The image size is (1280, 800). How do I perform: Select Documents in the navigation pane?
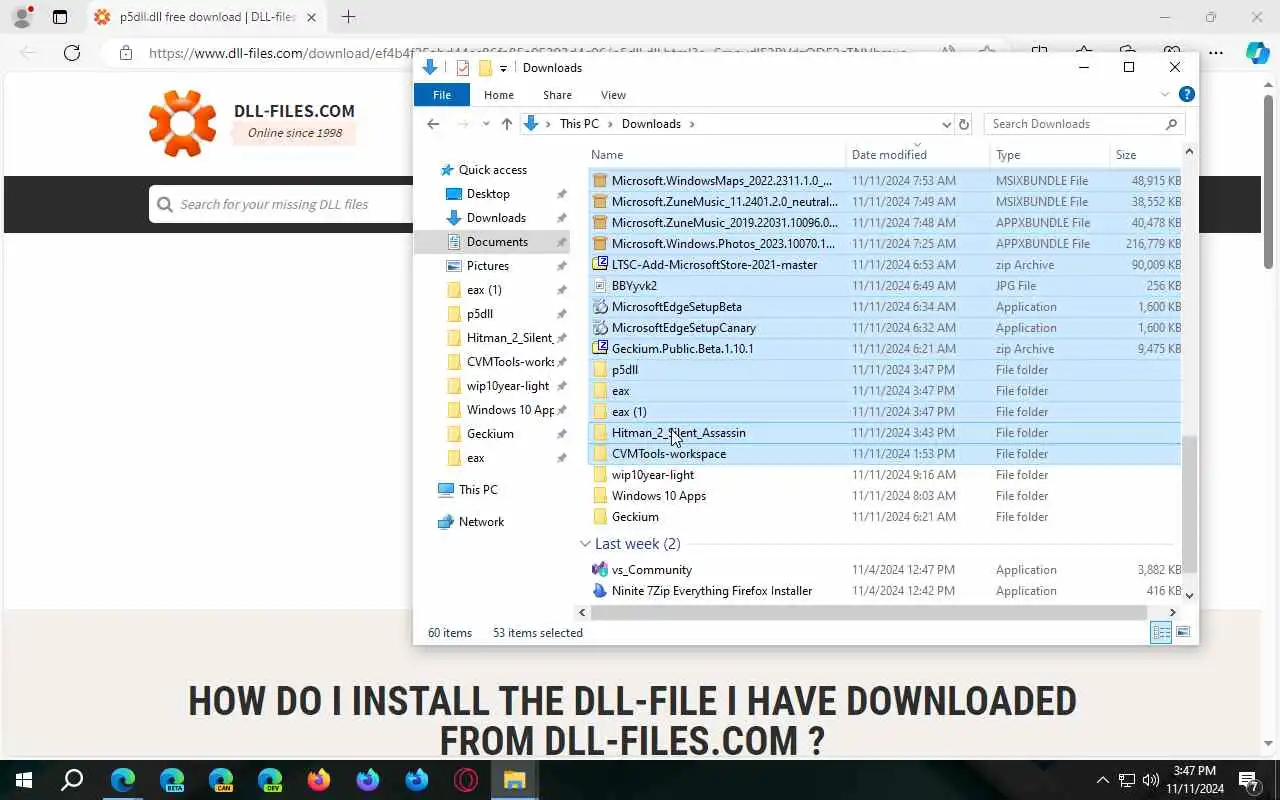(497, 242)
